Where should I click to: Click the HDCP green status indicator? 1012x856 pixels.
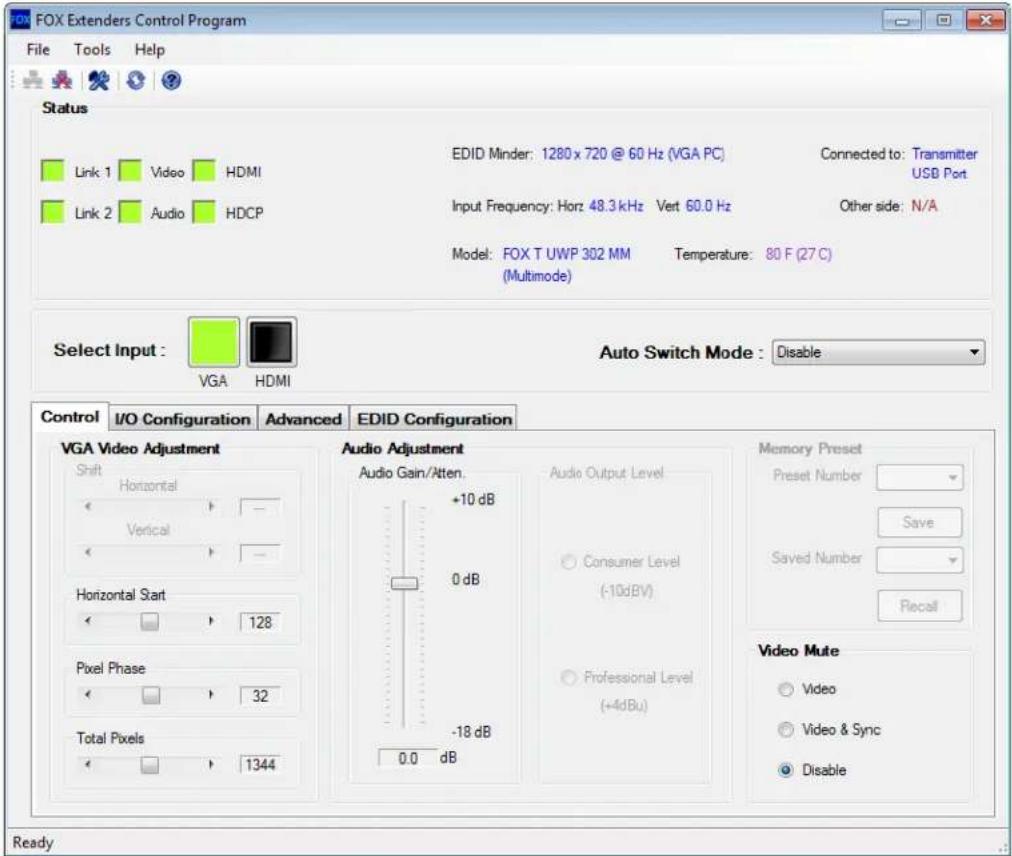tap(204, 212)
